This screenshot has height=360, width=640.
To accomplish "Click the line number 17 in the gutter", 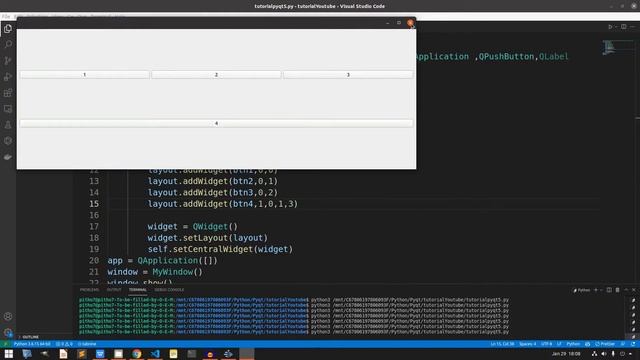I will [94, 227].
